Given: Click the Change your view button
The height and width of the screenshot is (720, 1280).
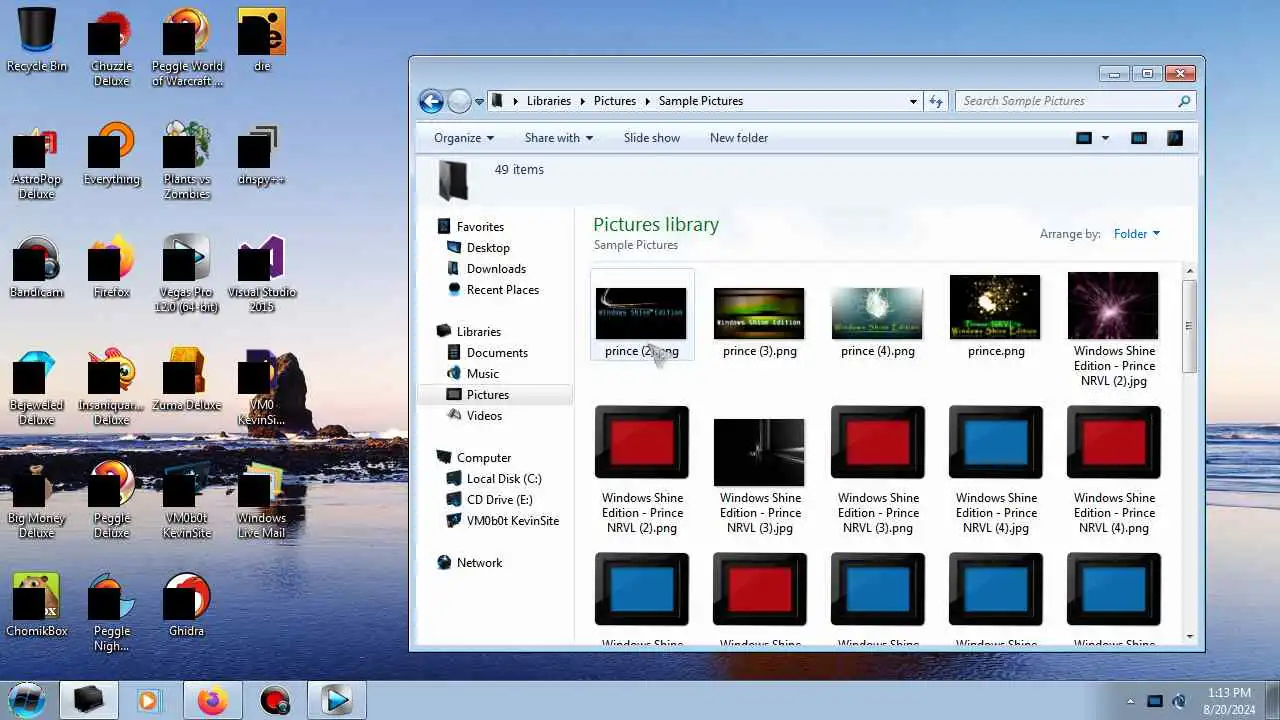Looking at the screenshot, I should pyautogui.click(x=1084, y=138).
